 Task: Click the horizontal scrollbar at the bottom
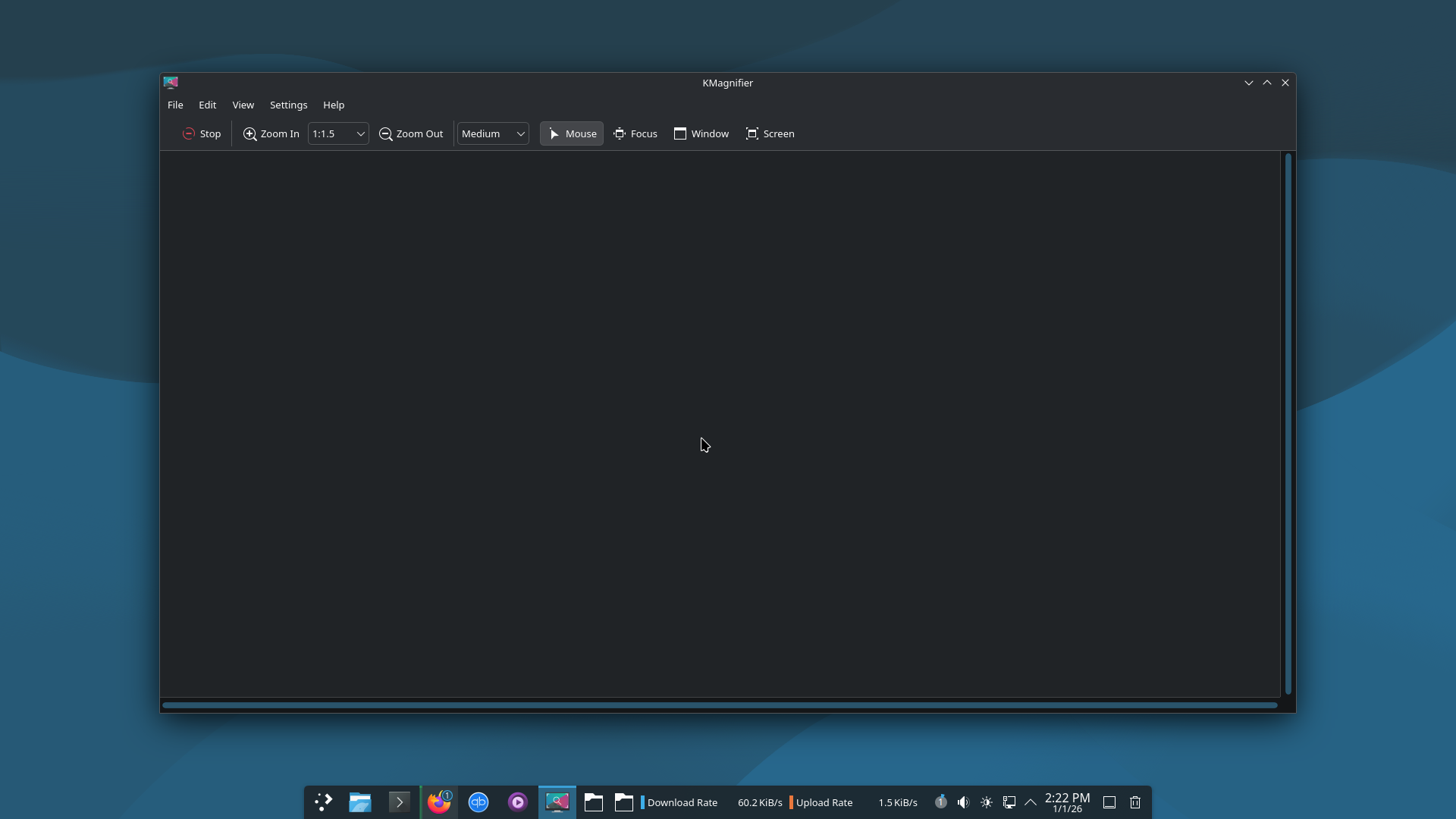click(719, 705)
